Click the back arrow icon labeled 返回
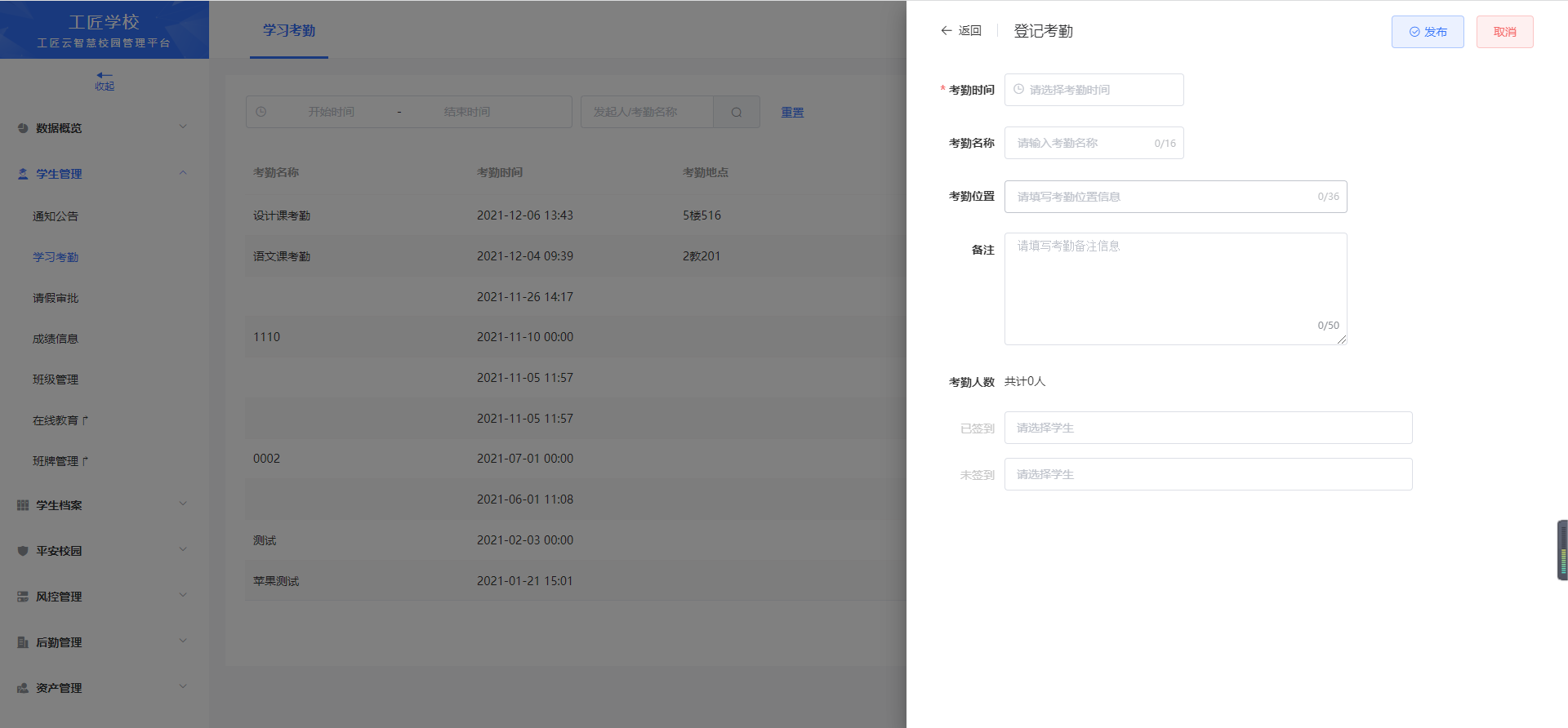 [x=947, y=31]
